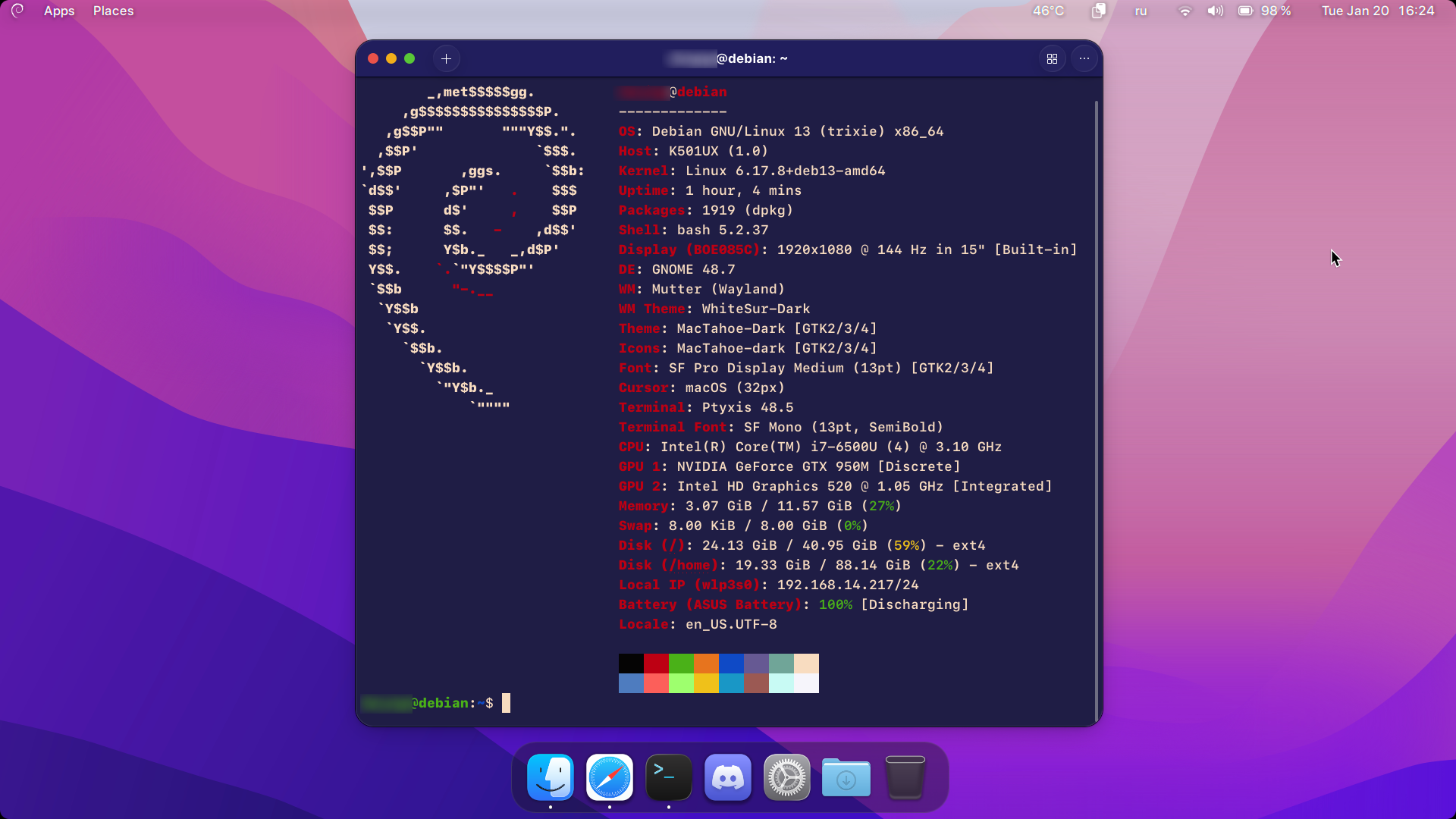Open the Trash in the dock
1456x819 pixels.
point(905,777)
